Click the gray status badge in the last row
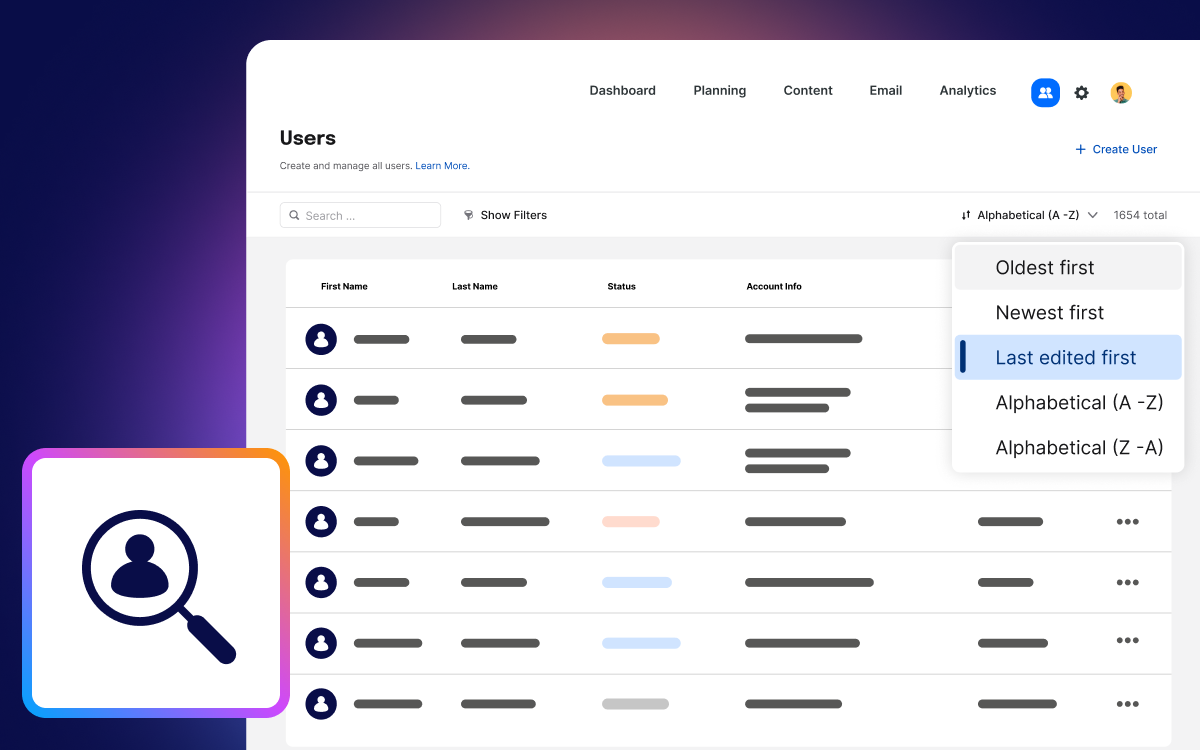This screenshot has height=750, width=1200. [635, 704]
